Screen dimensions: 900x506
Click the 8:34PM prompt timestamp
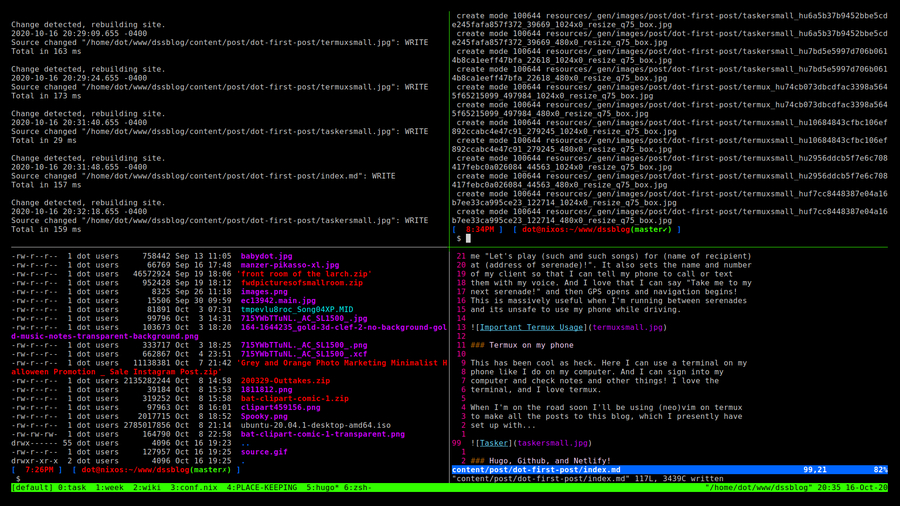pos(480,229)
